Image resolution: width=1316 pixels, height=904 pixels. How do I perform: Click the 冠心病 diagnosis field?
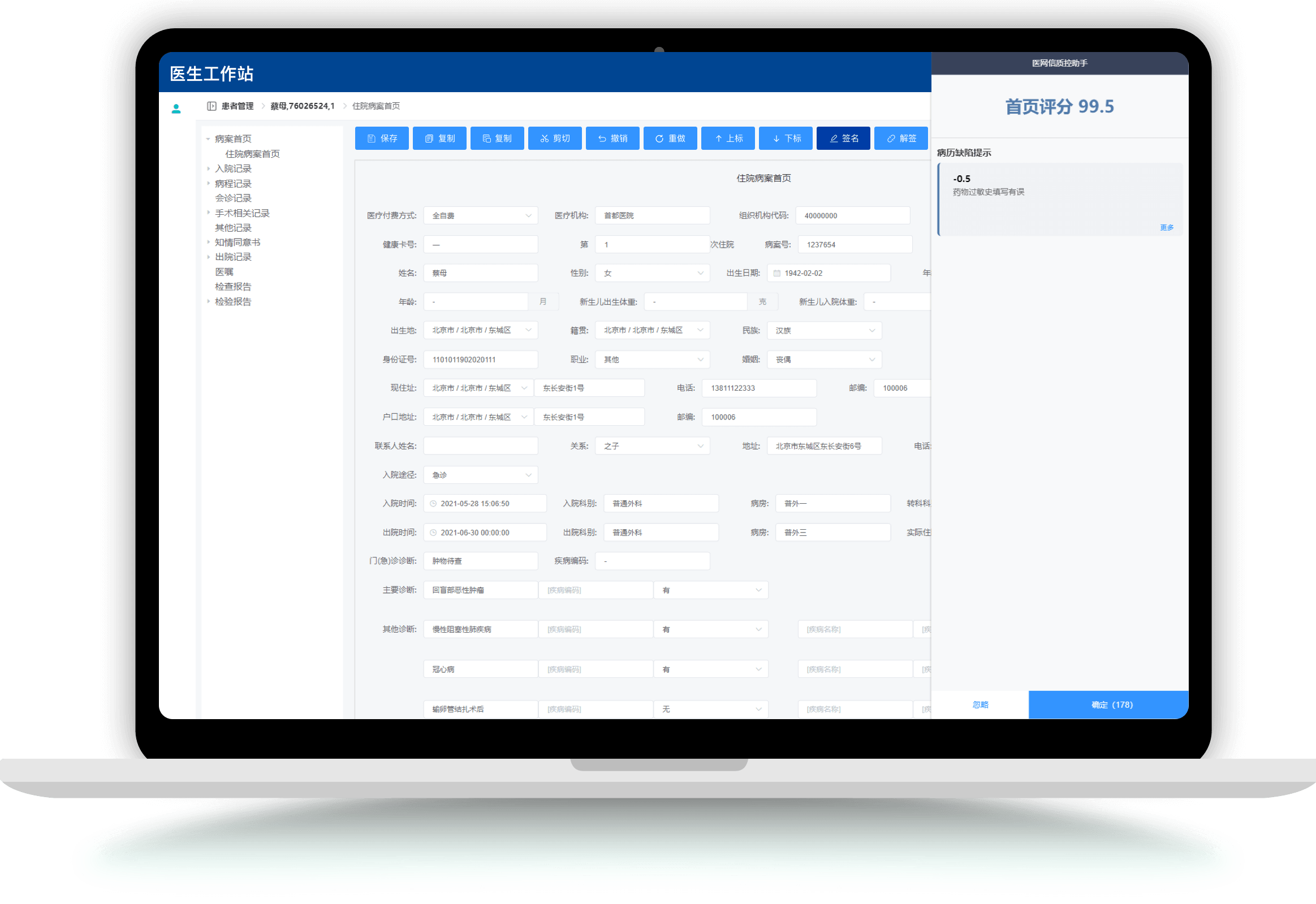pyautogui.click(x=480, y=669)
